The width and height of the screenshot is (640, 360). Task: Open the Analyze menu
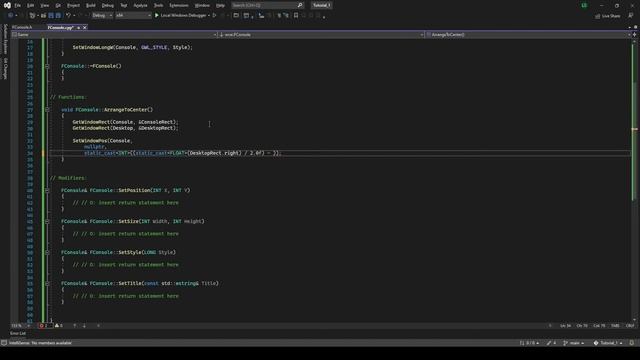[140, 5]
